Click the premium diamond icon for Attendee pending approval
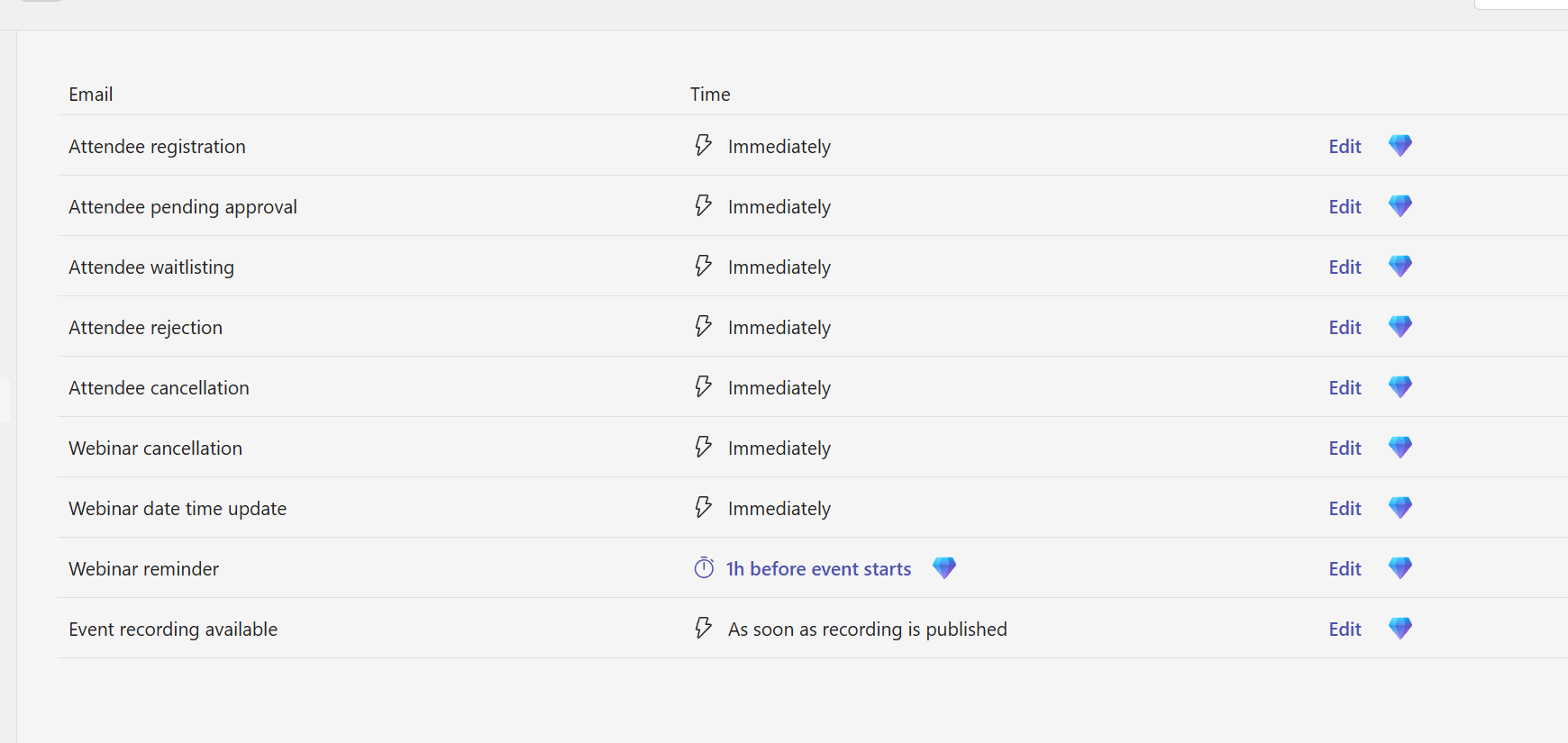The width and height of the screenshot is (1568, 743). pyautogui.click(x=1399, y=206)
